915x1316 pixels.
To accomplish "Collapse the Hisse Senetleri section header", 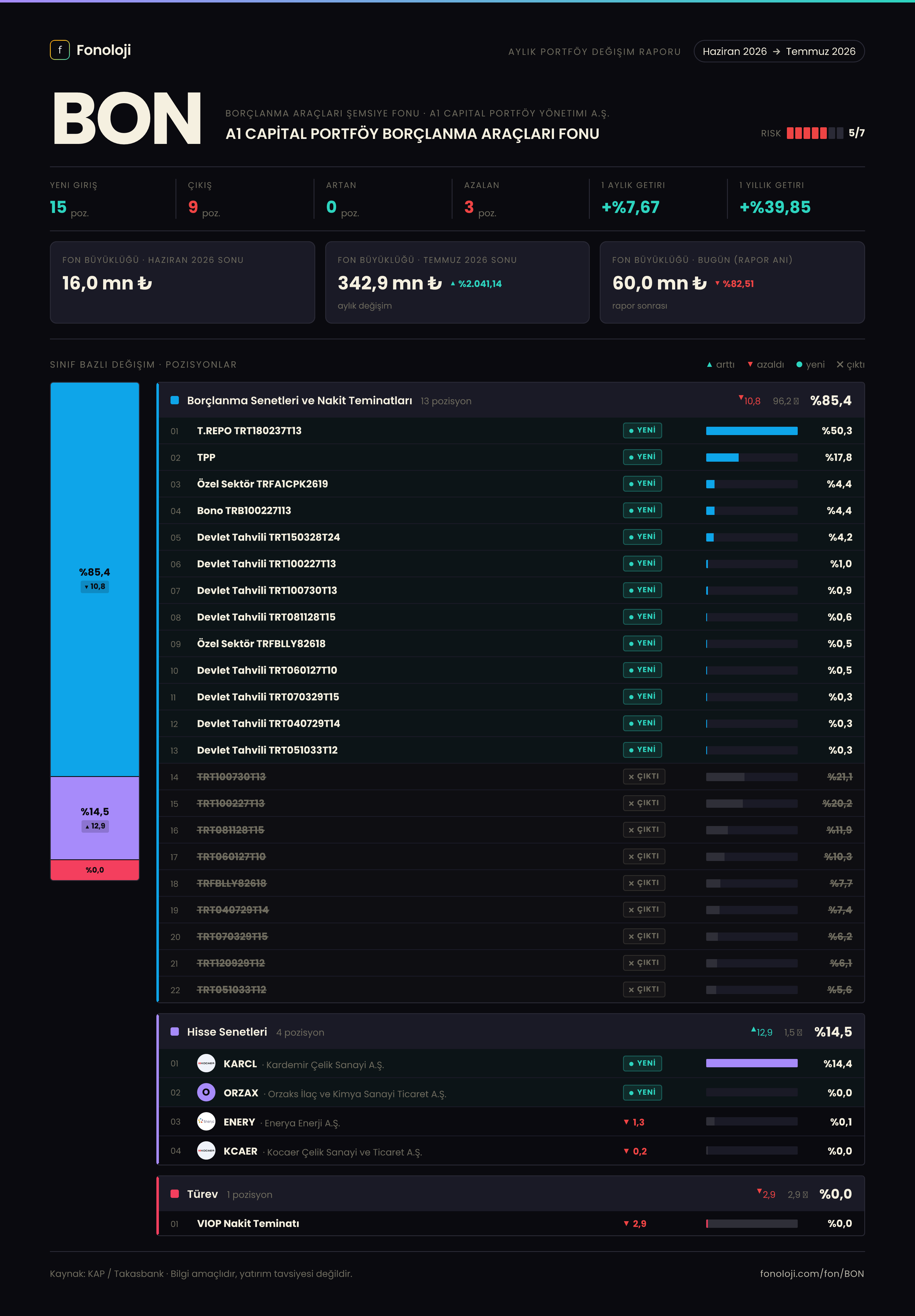I will tap(511, 1032).
